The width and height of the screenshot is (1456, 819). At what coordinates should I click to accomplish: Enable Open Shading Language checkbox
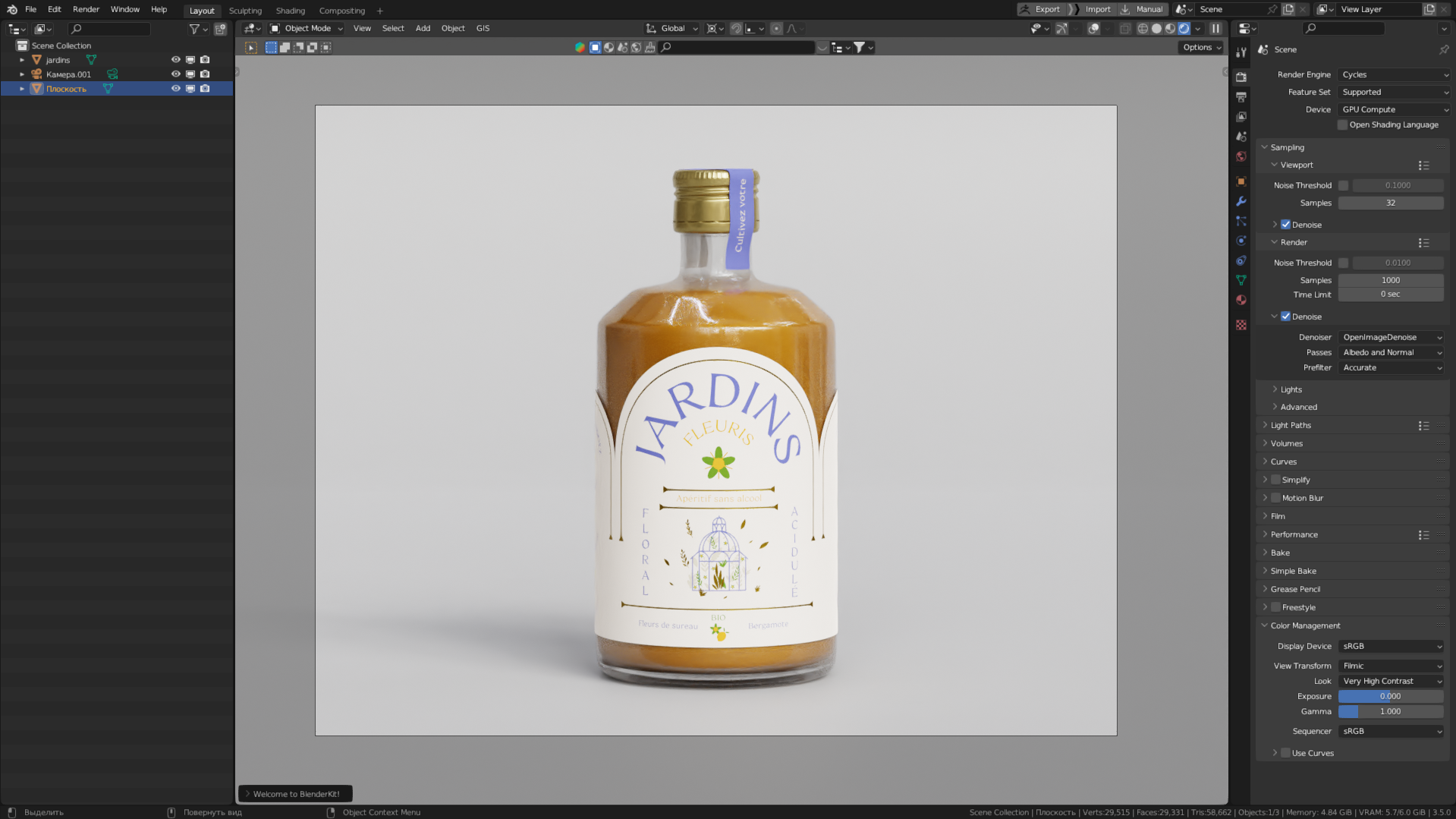point(1342,125)
